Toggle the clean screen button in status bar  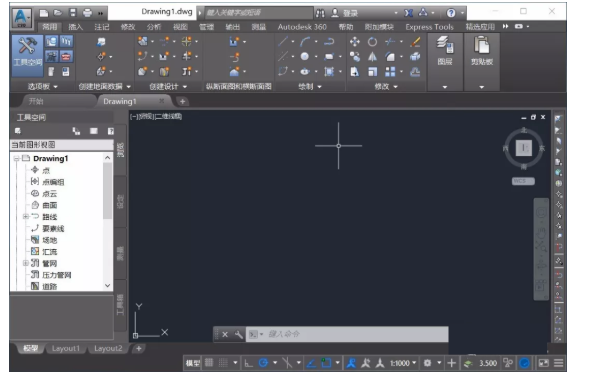click(x=543, y=363)
